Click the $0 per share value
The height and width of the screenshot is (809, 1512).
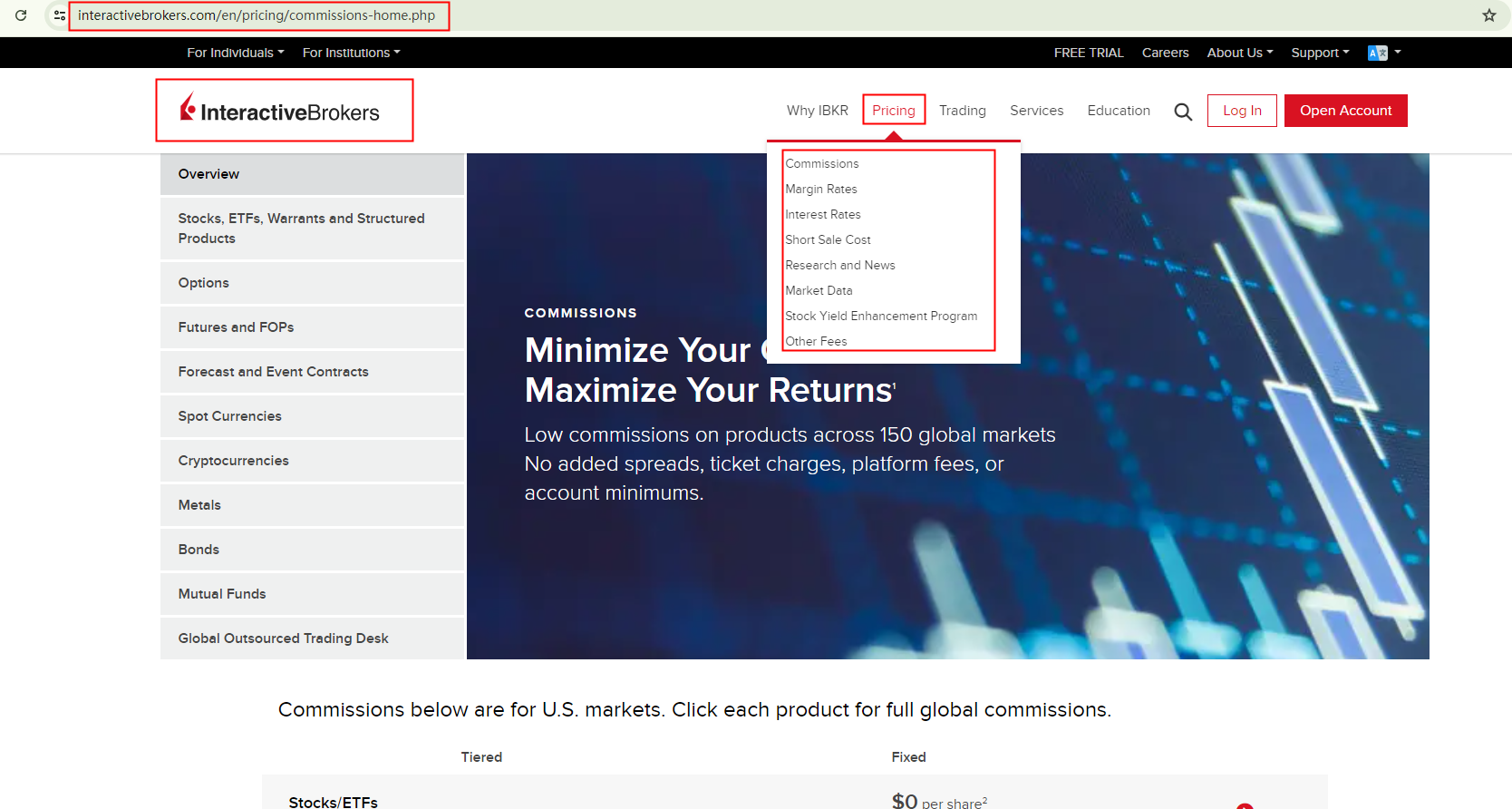click(939, 801)
